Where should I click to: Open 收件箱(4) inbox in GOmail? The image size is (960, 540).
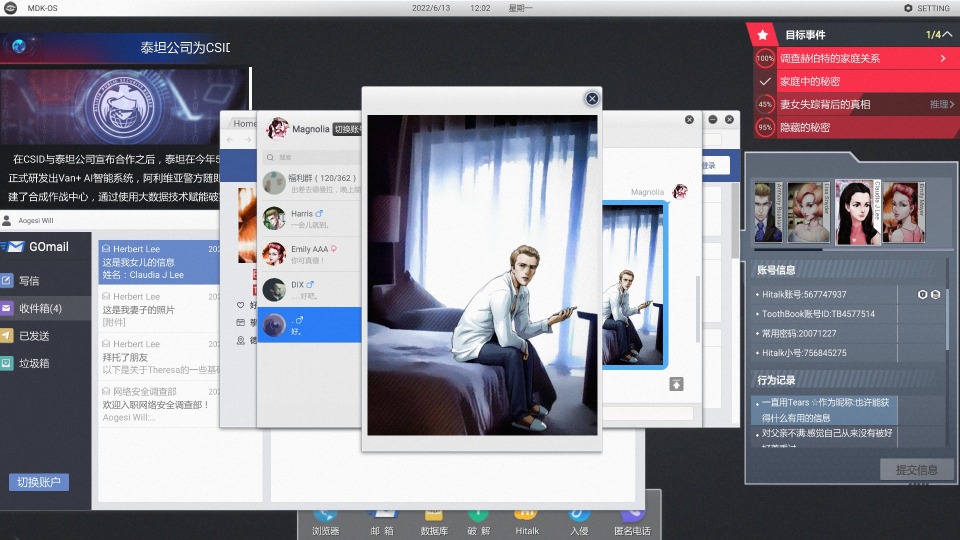click(x=45, y=309)
